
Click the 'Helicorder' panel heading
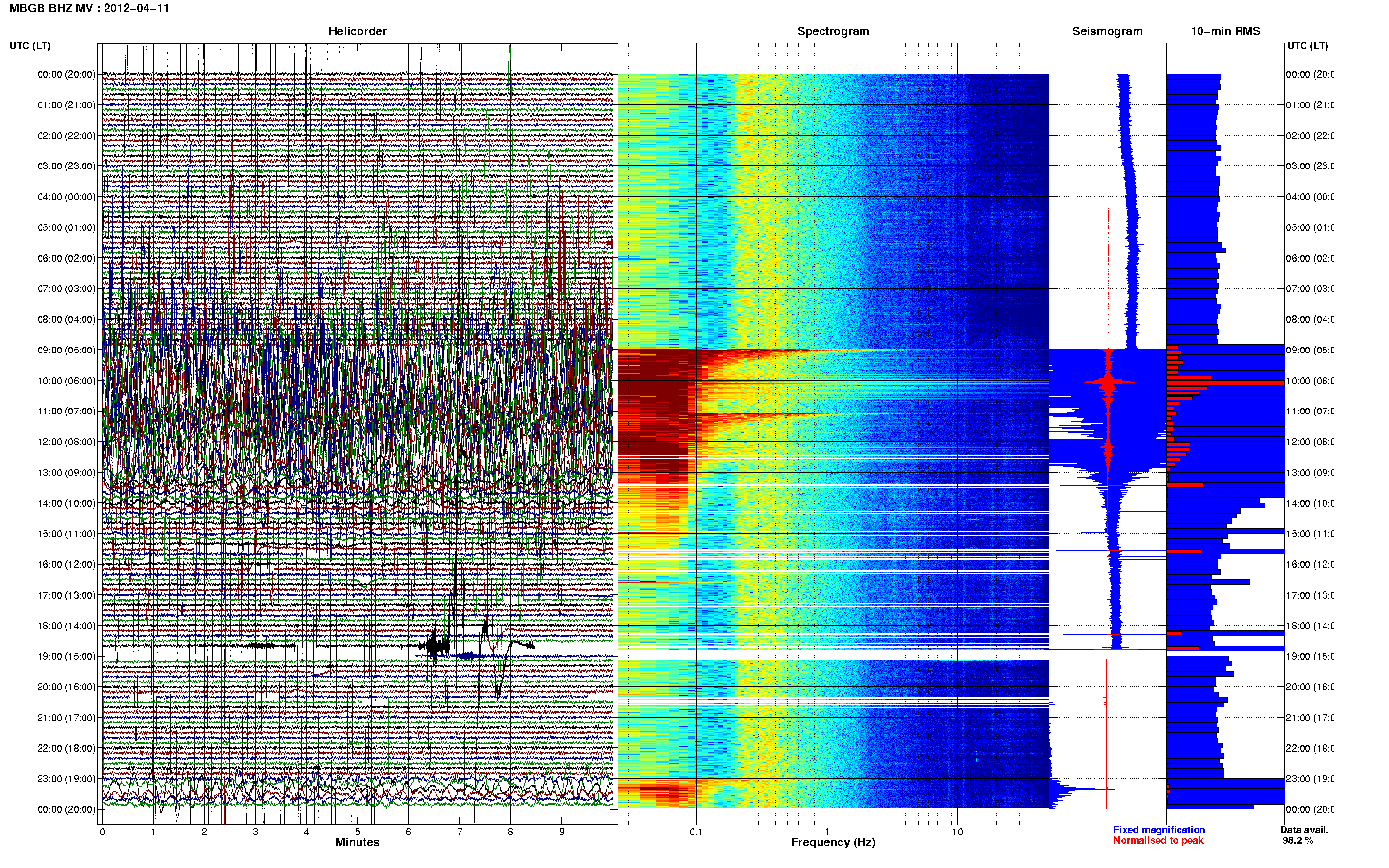pos(357,32)
